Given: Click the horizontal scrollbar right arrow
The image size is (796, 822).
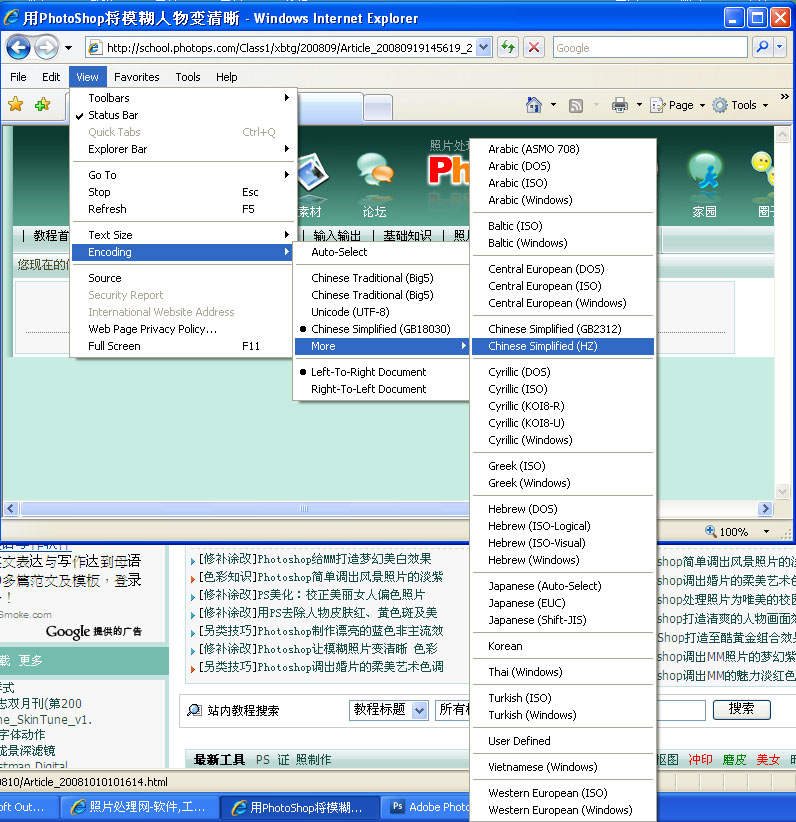Looking at the screenshot, I should point(765,508).
